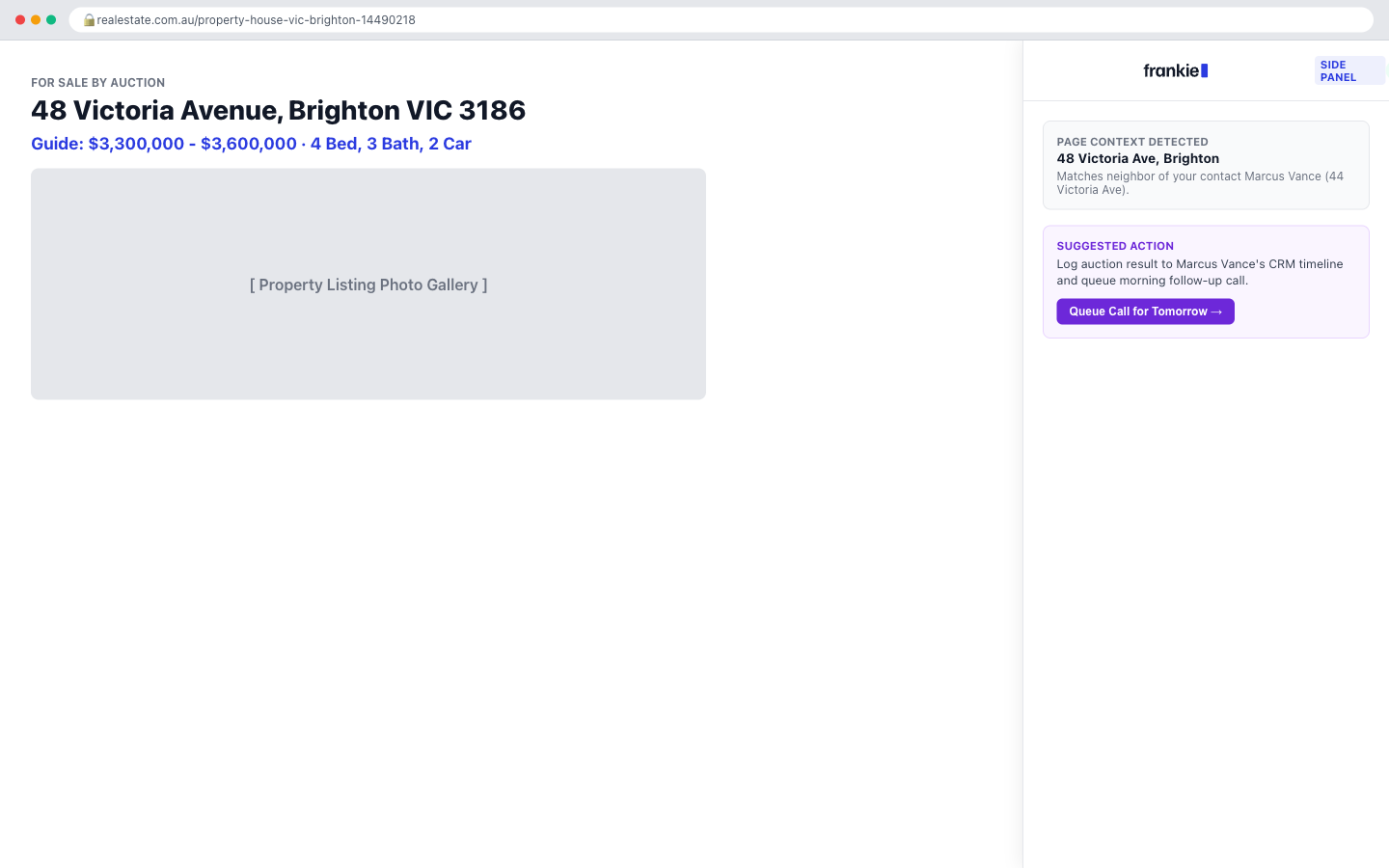This screenshot has height=868, width=1389.
Task: Click the PAGE CONTEXT DETECTED label
Action: [x=1131, y=142]
